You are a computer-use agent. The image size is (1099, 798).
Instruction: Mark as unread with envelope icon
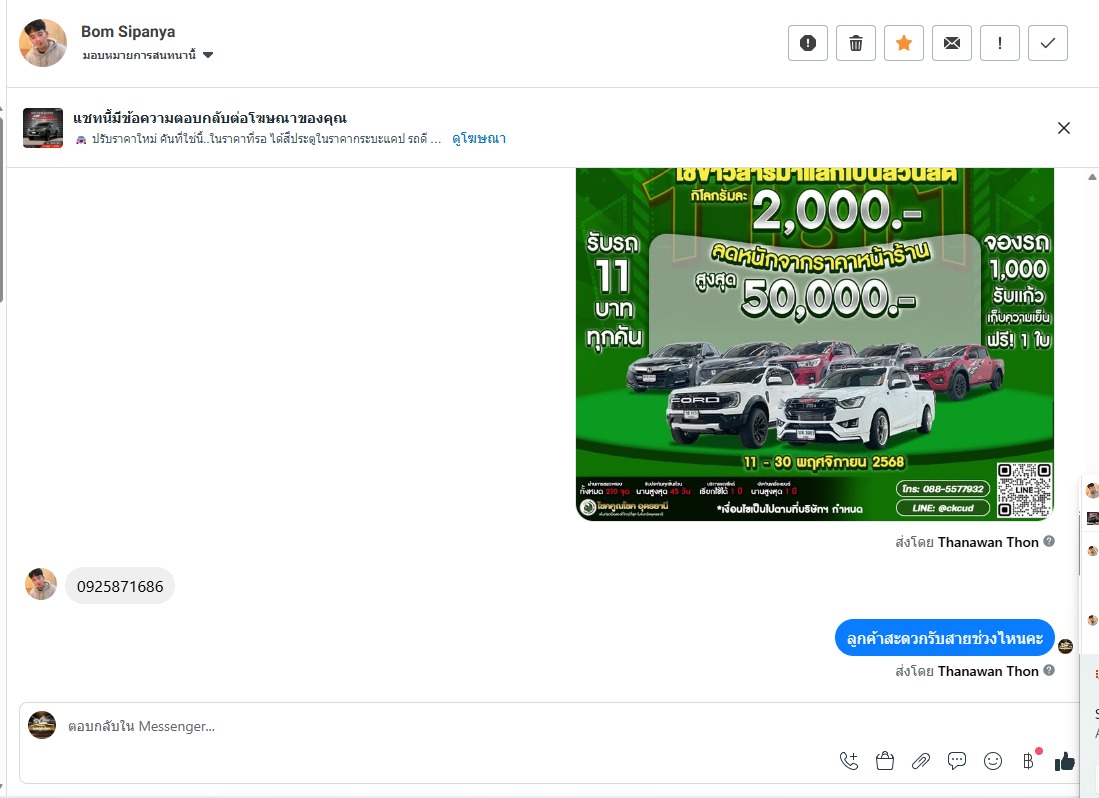point(951,43)
